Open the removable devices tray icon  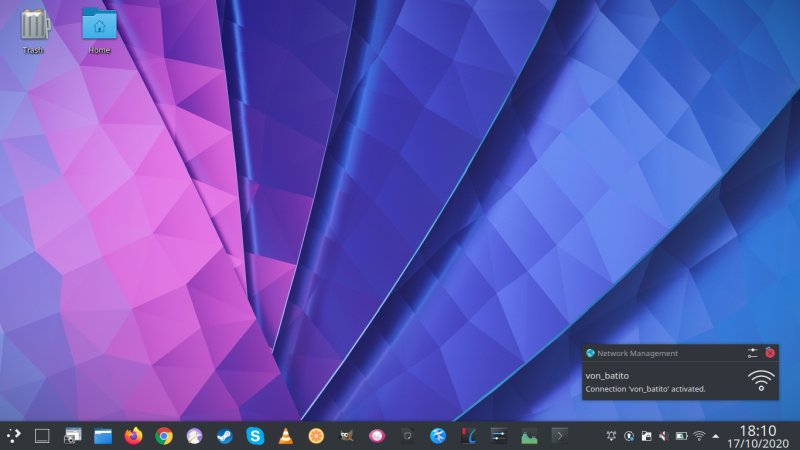(x=646, y=436)
